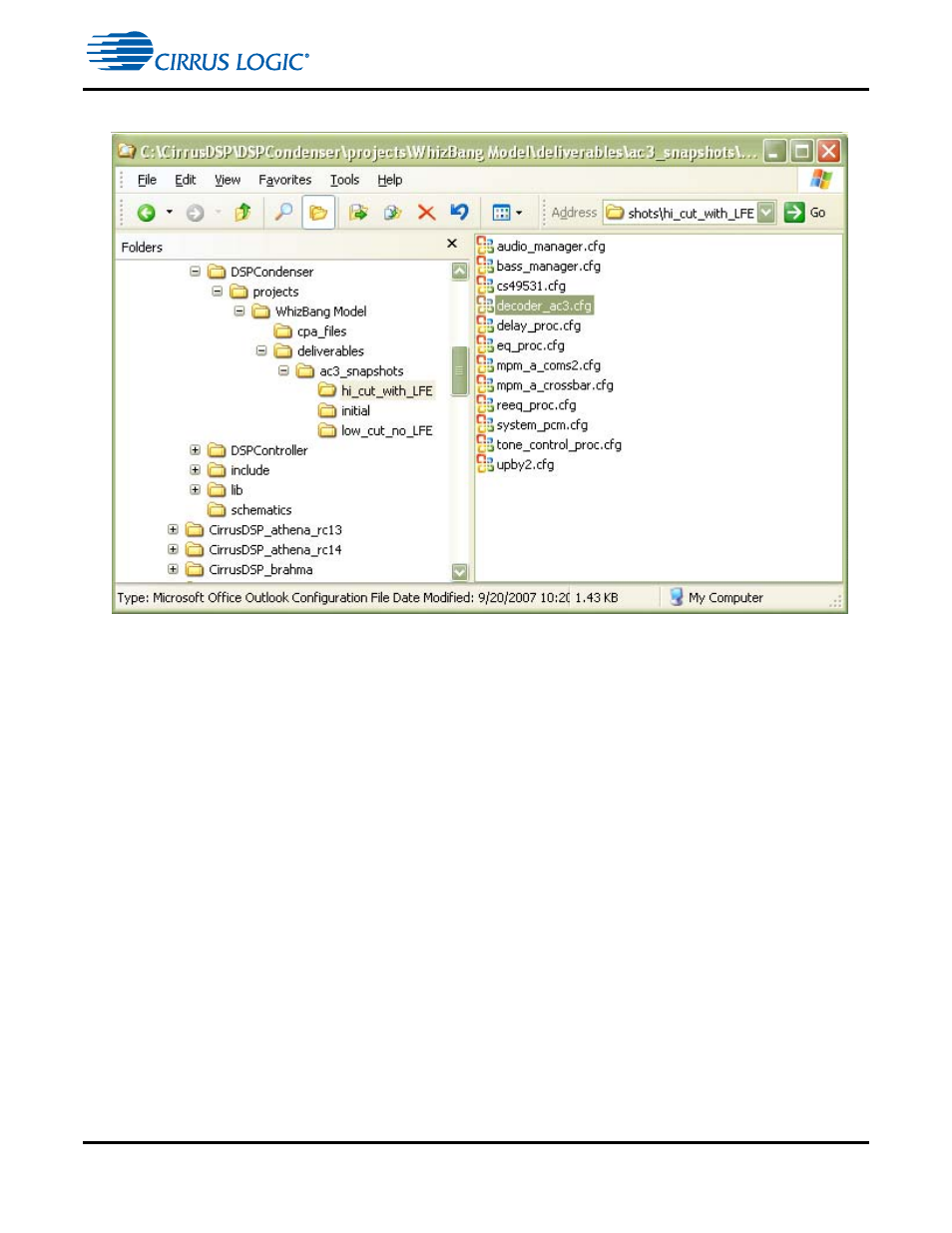Open the Help menu
The height and width of the screenshot is (1233, 952).
(x=390, y=180)
